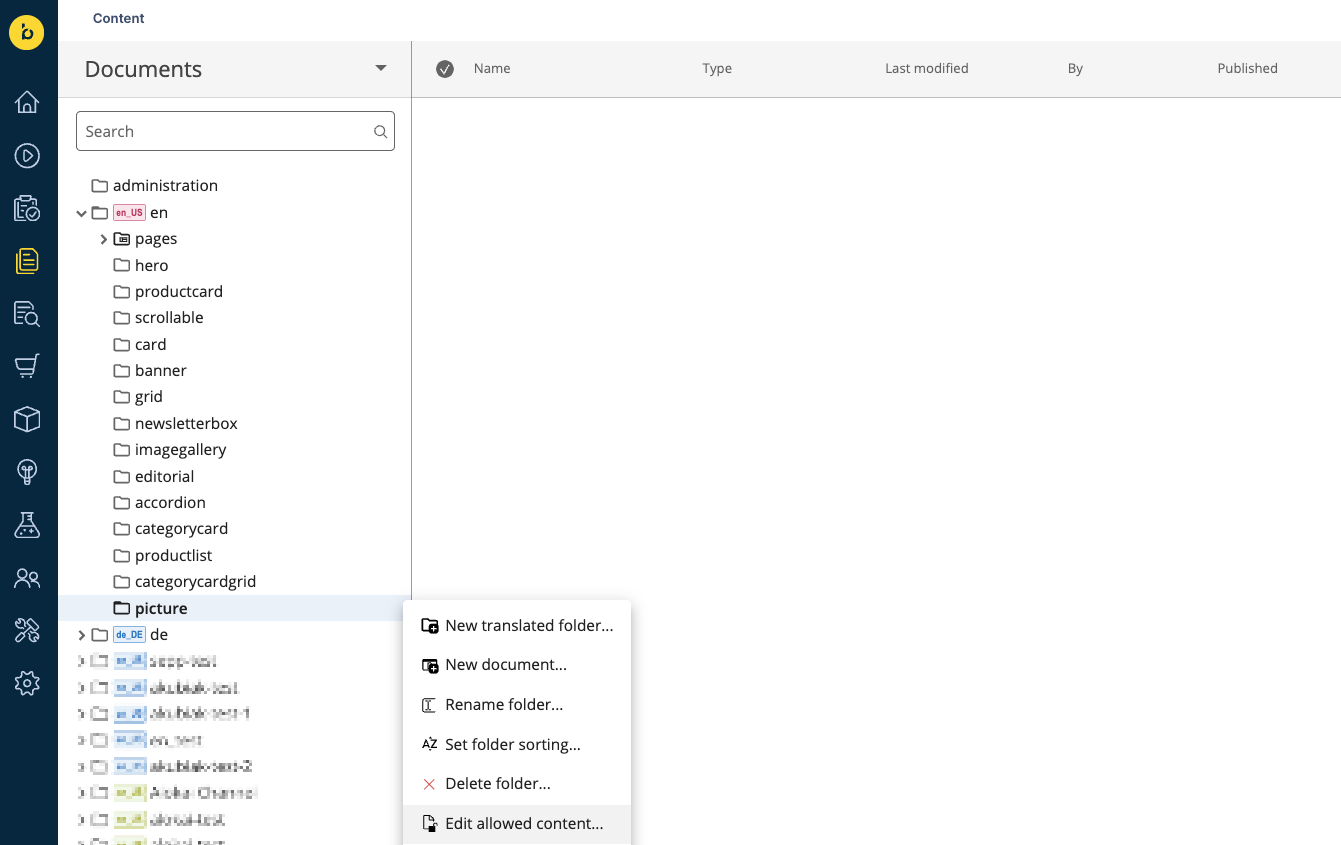Select the imagegallery folder

click(x=180, y=450)
